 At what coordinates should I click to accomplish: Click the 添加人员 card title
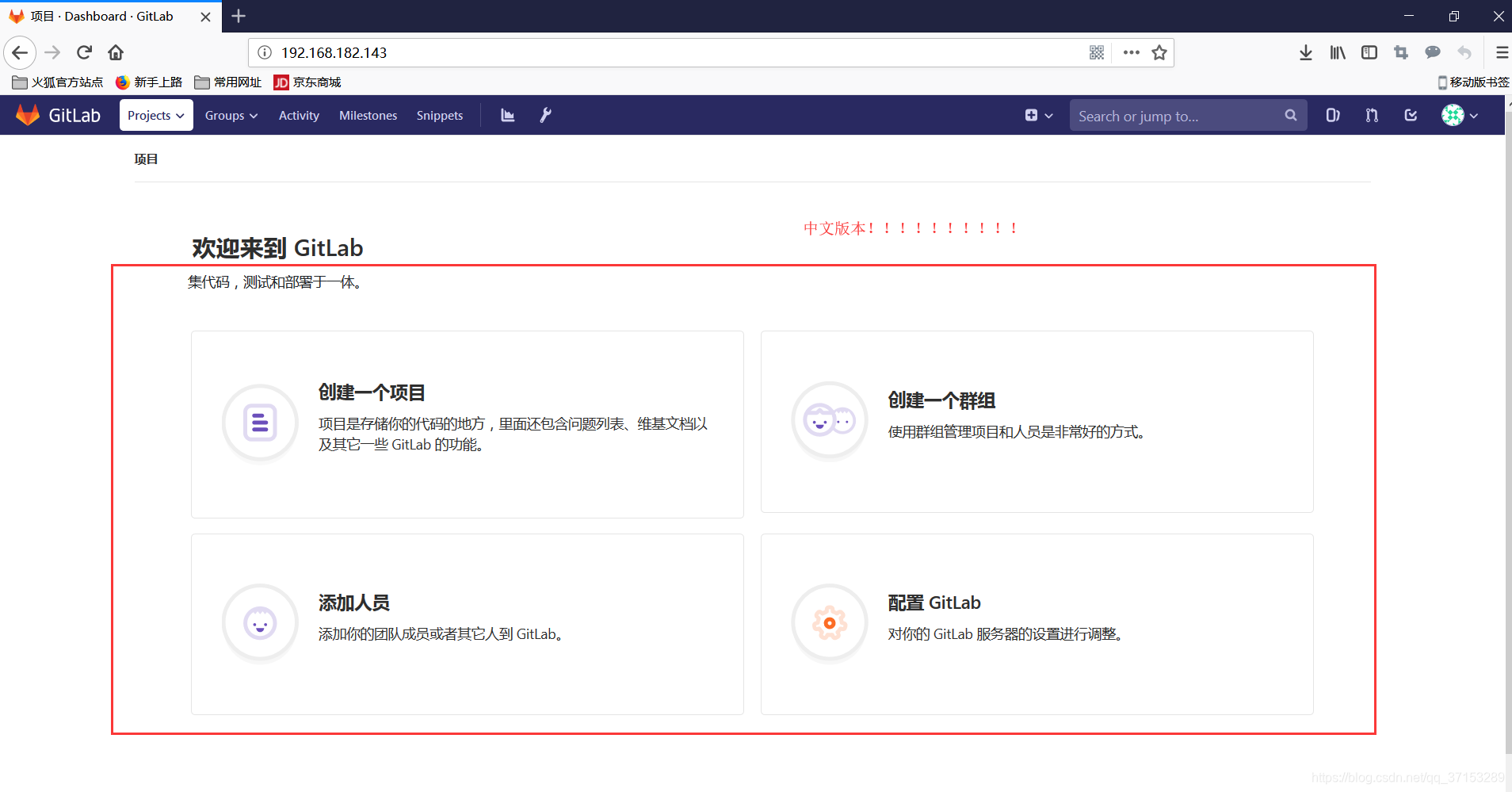click(x=354, y=603)
